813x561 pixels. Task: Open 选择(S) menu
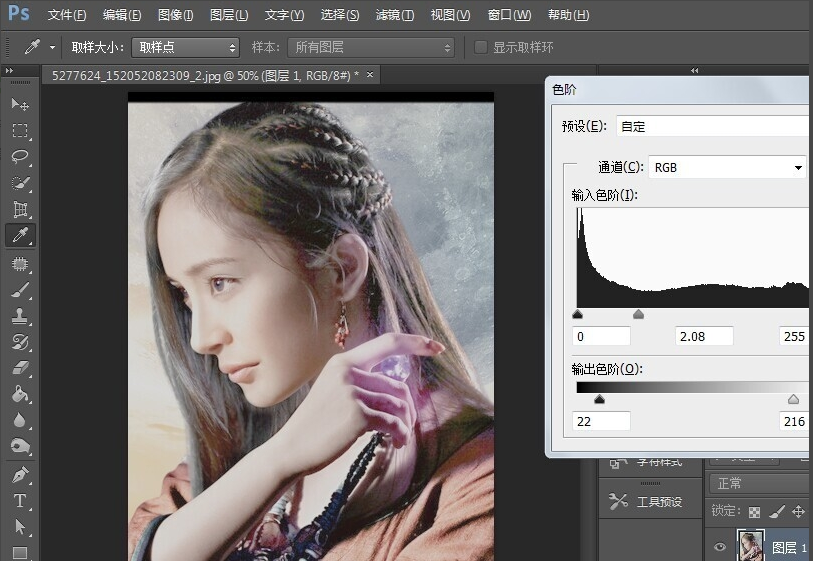340,15
